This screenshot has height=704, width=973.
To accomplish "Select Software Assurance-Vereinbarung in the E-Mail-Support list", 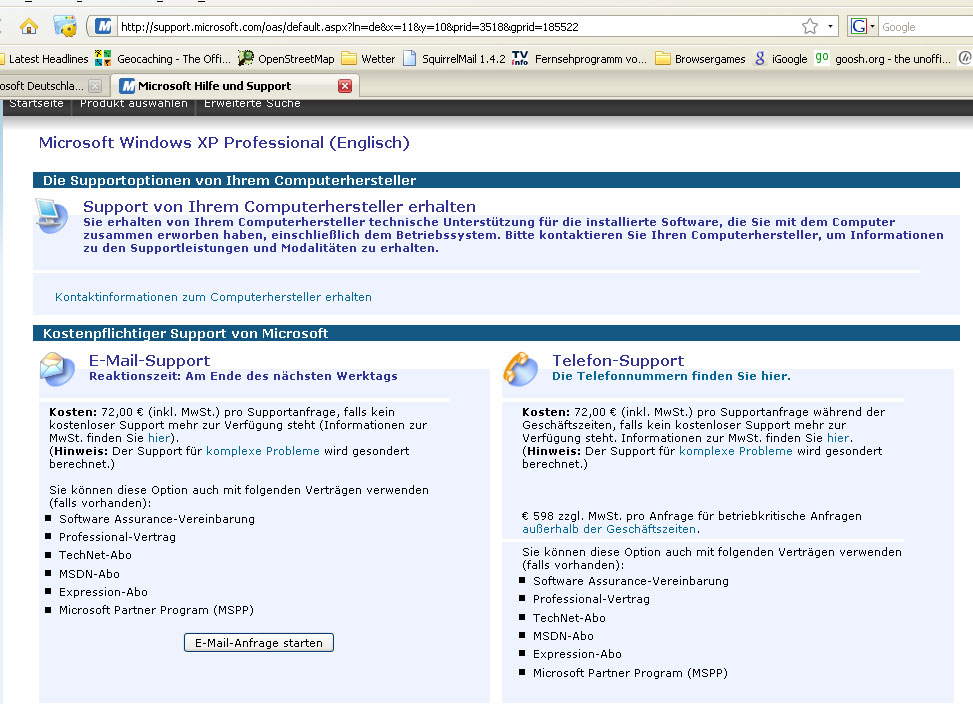I will tap(157, 519).
